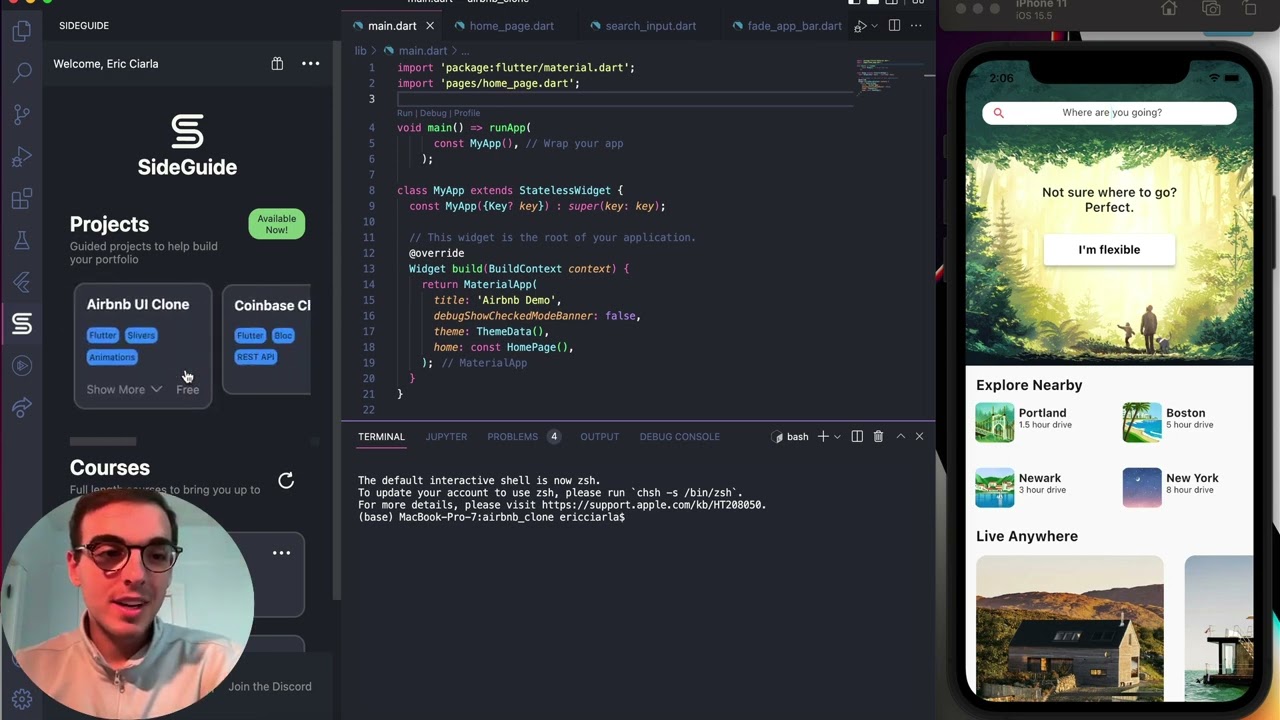Open the DEBUG CONSOLE panel tab
1280x720 pixels.
[x=679, y=437]
